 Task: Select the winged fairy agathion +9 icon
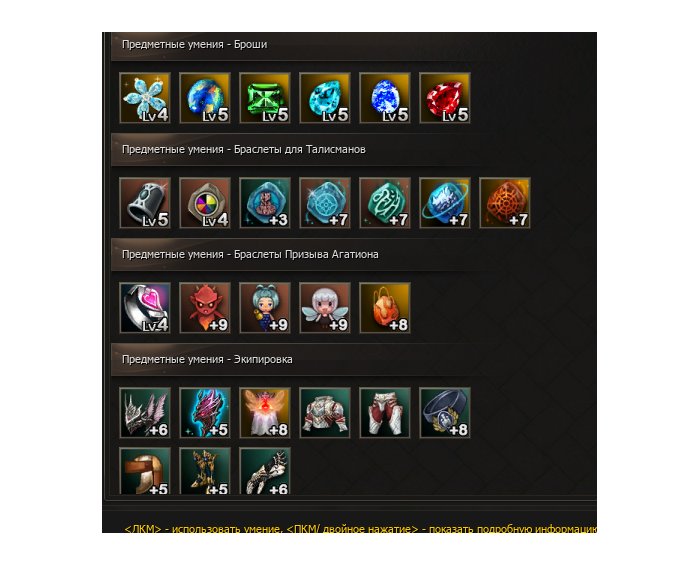coord(325,308)
